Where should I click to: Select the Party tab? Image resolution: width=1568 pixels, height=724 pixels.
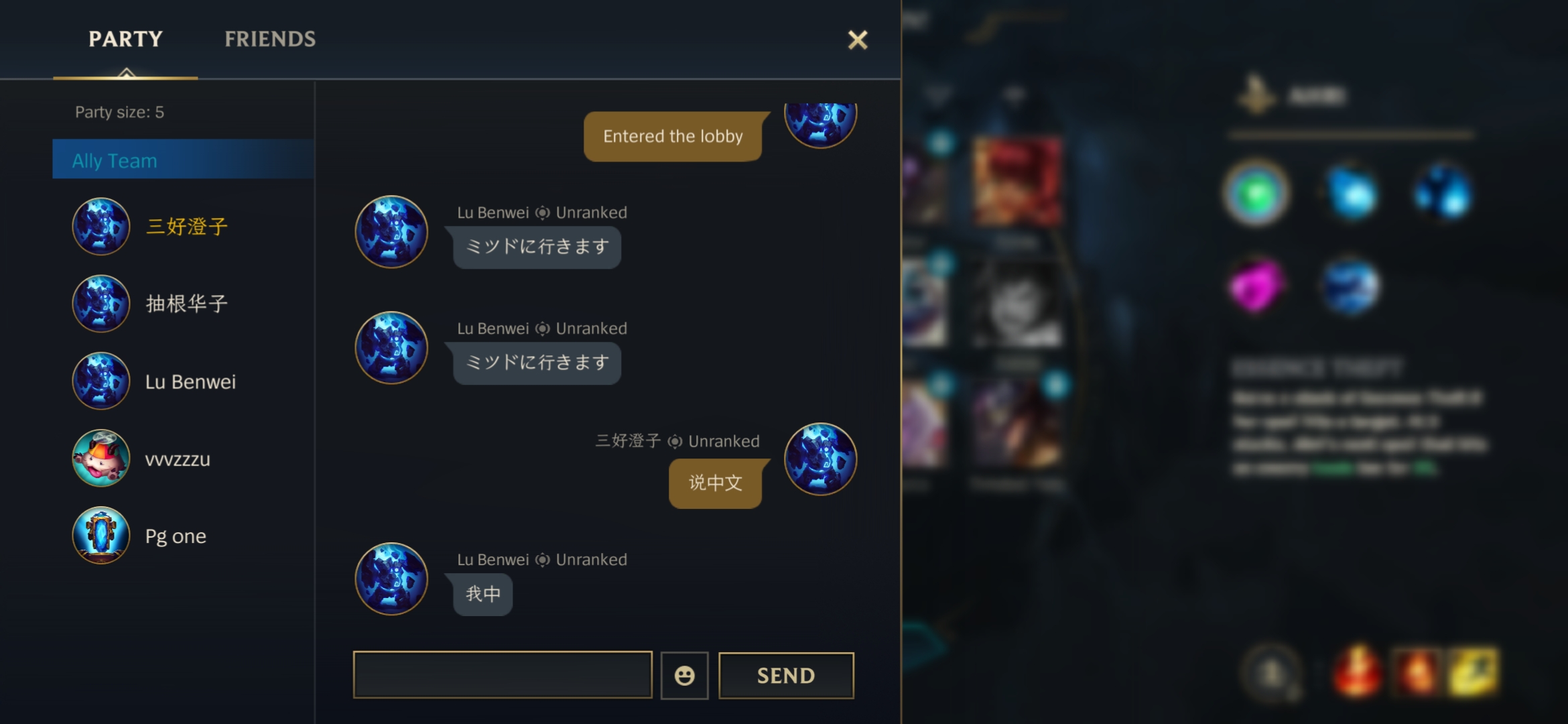point(126,39)
